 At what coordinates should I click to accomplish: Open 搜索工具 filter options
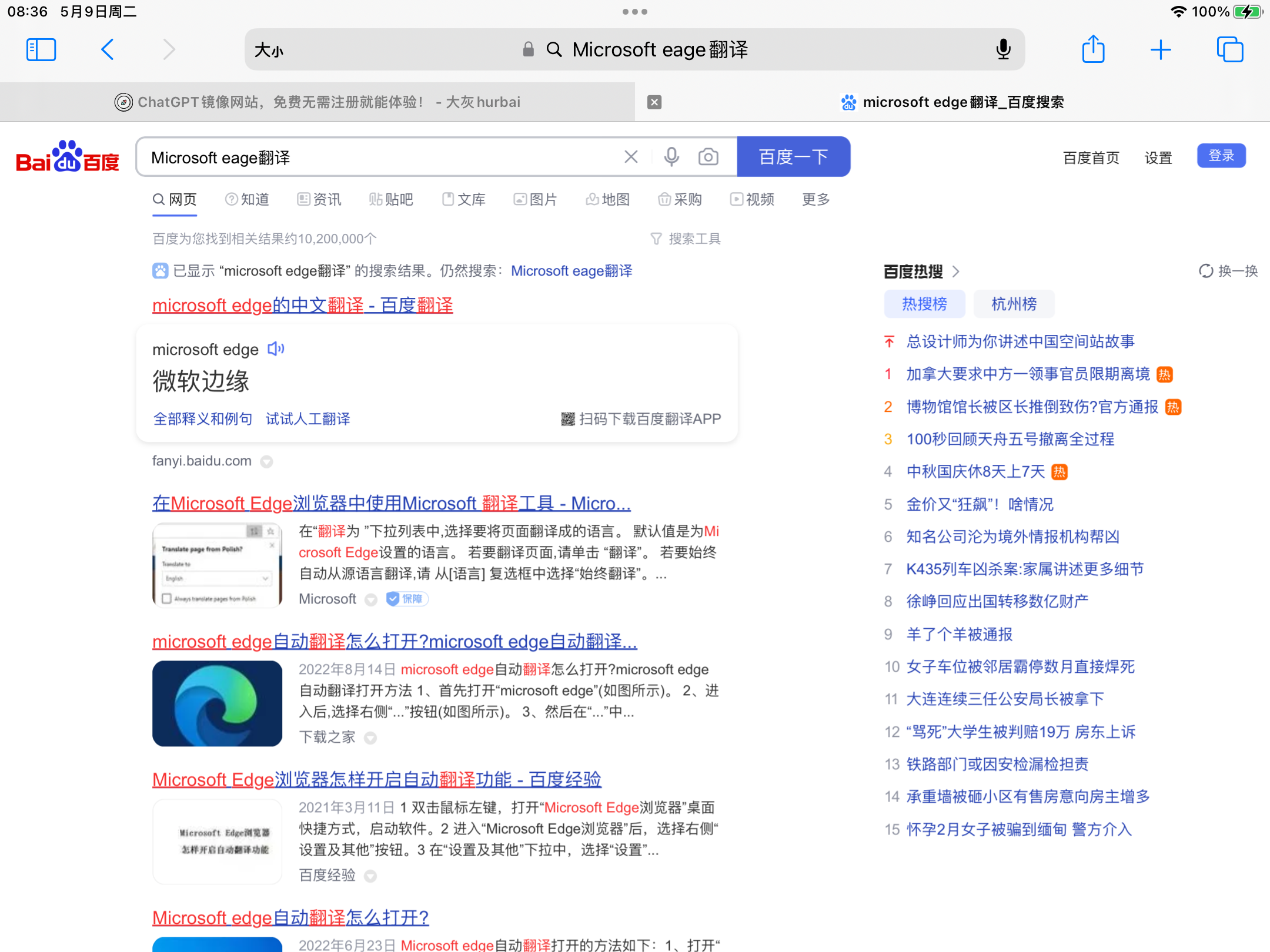[x=686, y=239]
